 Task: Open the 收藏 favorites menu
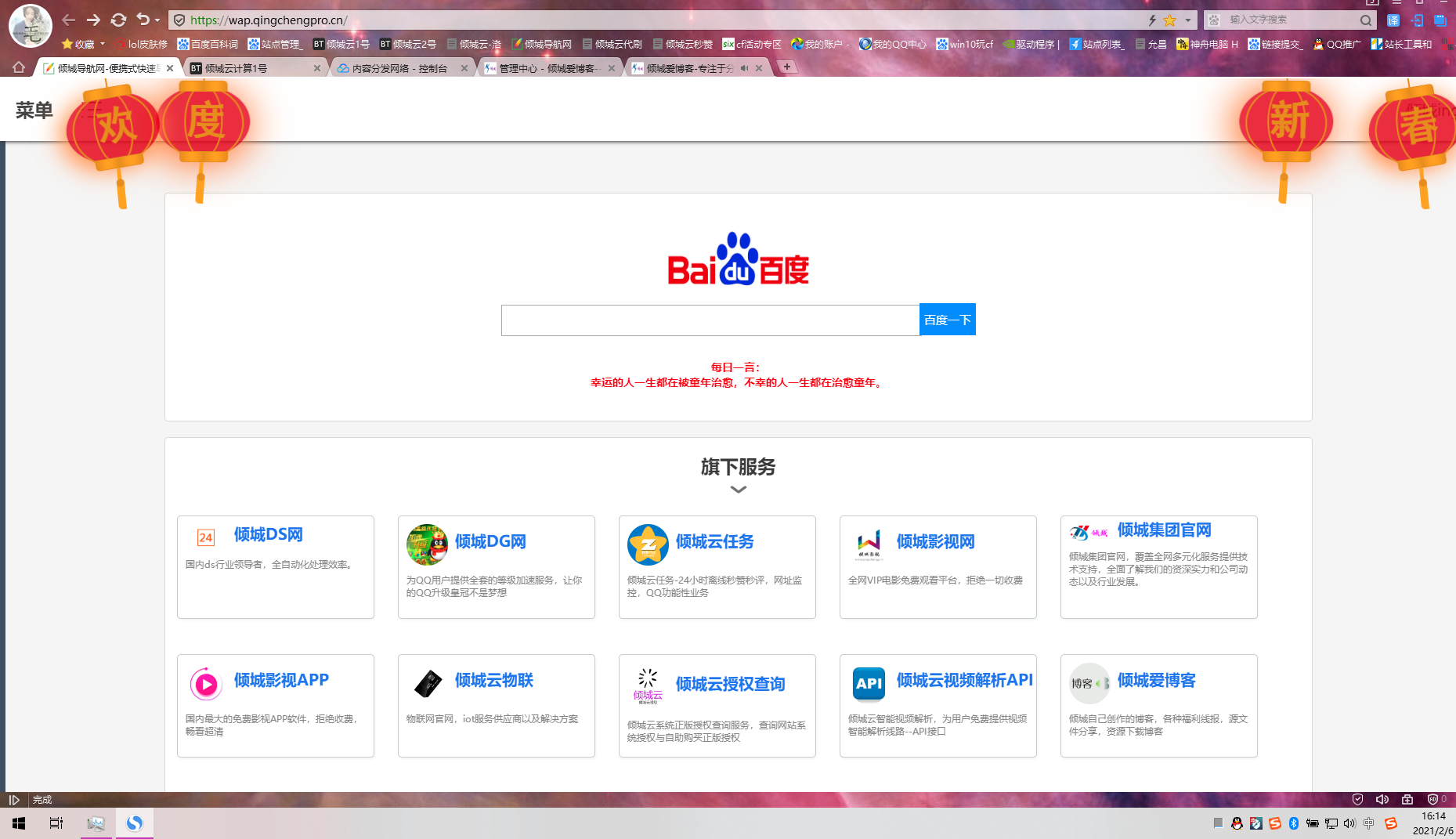(x=78, y=44)
